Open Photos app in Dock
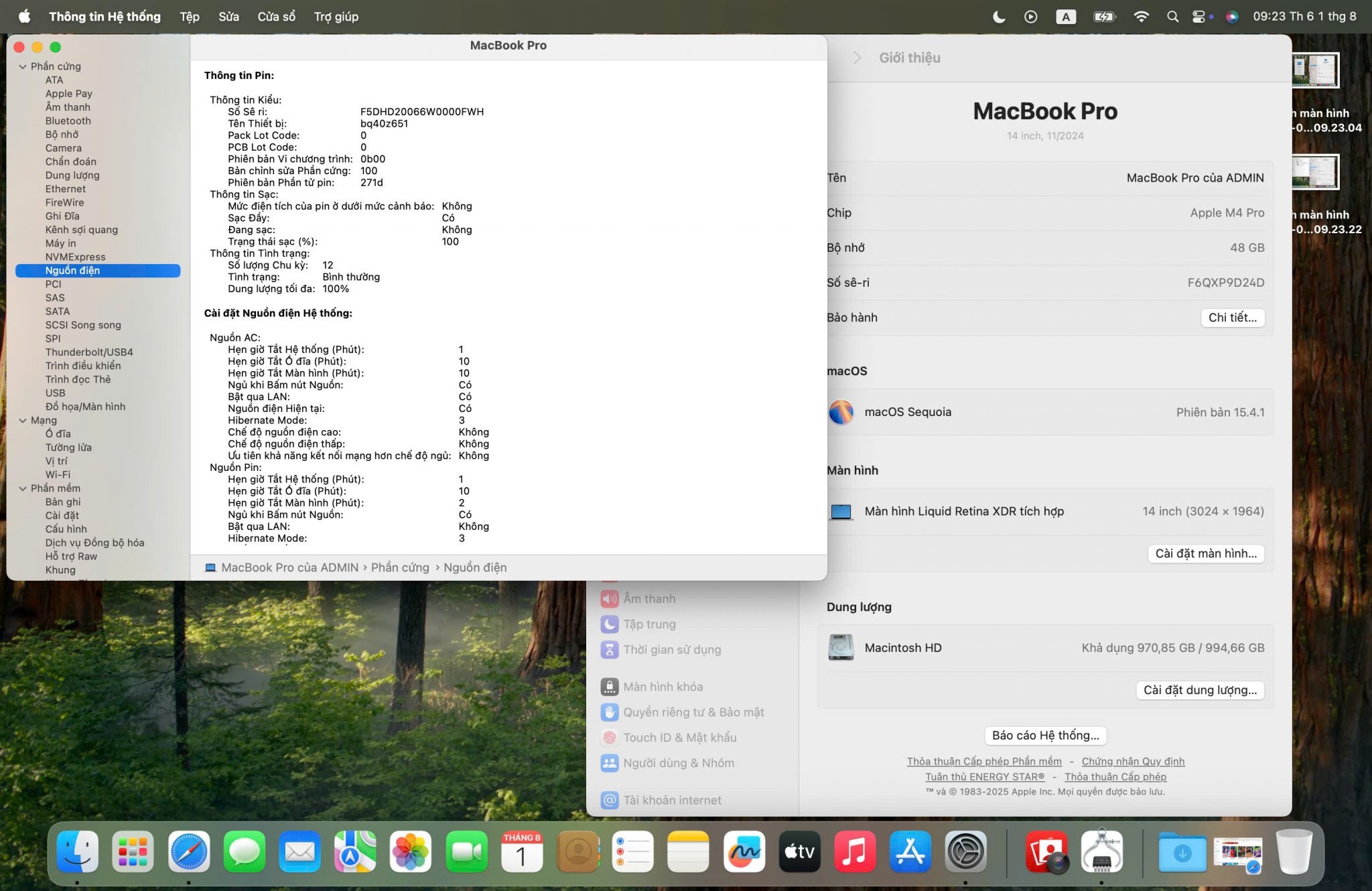Image resolution: width=1372 pixels, height=891 pixels. click(x=411, y=851)
